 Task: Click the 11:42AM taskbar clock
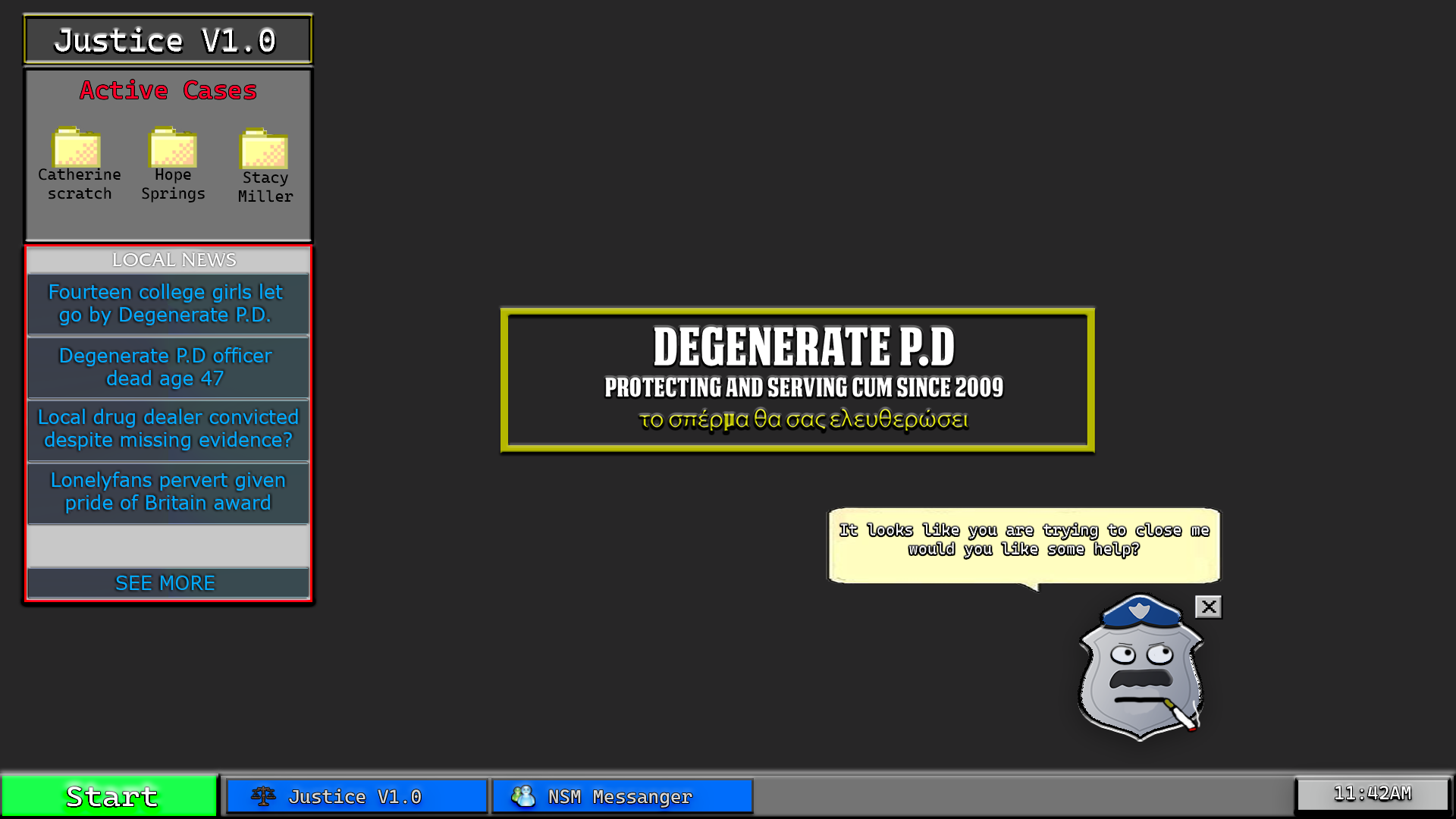pyautogui.click(x=1373, y=794)
